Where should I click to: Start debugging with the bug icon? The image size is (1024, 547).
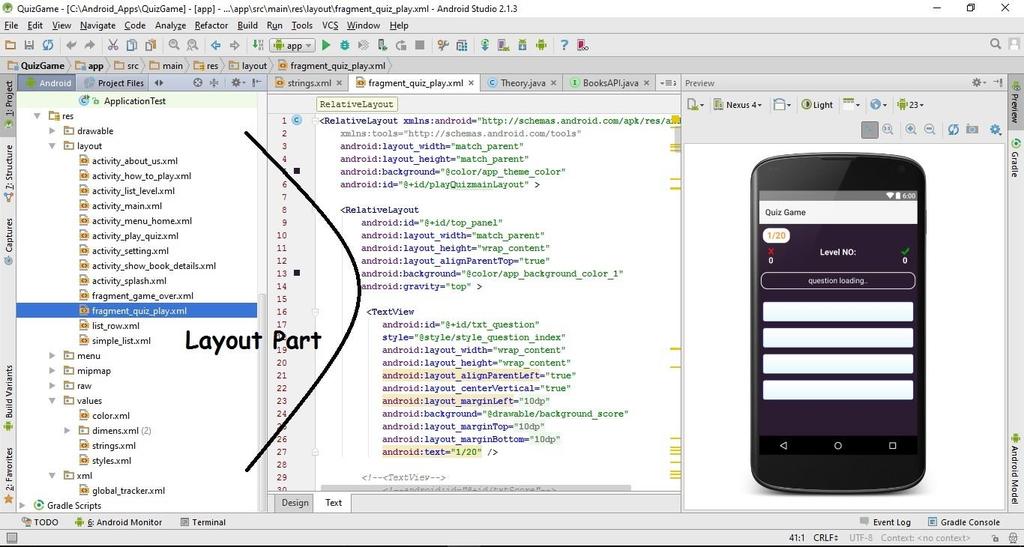pos(345,45)
